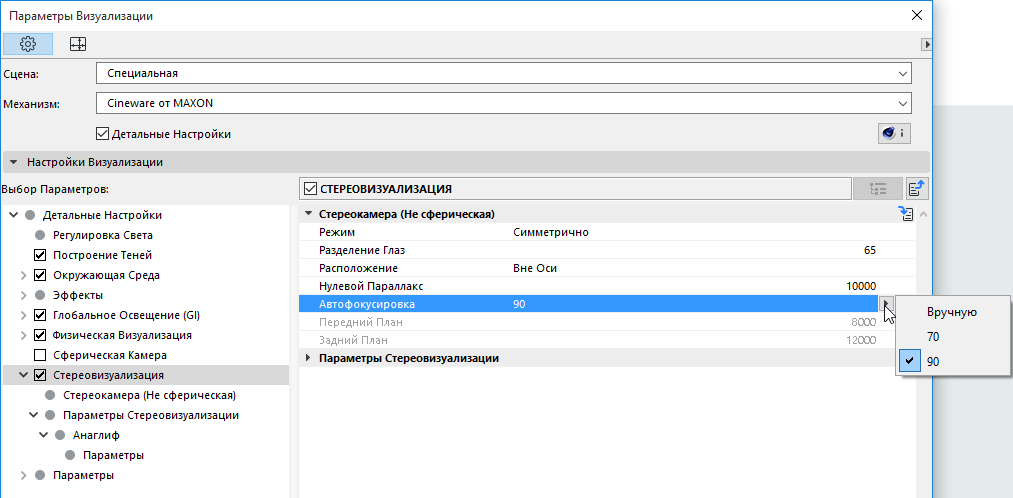Click the Разделение Глаз value 65
This screenshot has width=1013, height=498.
coord(870,250)
